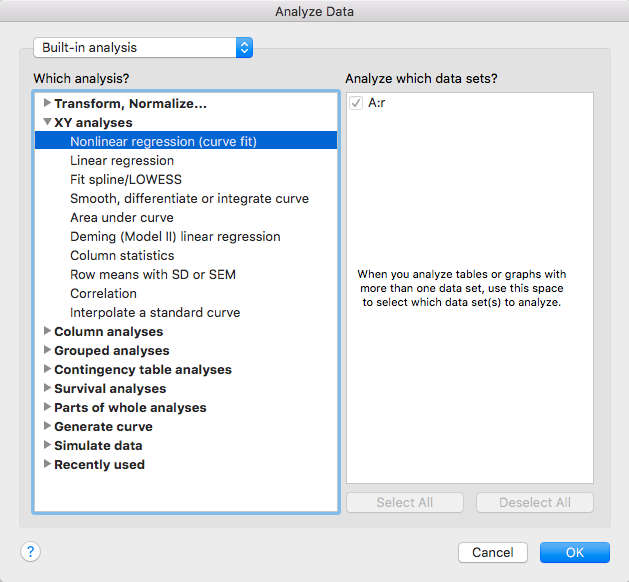Image resolution: width=629 pixels, height=582 pixels.
Task: Expand the Survival analyses section
Action: point(47,388)
